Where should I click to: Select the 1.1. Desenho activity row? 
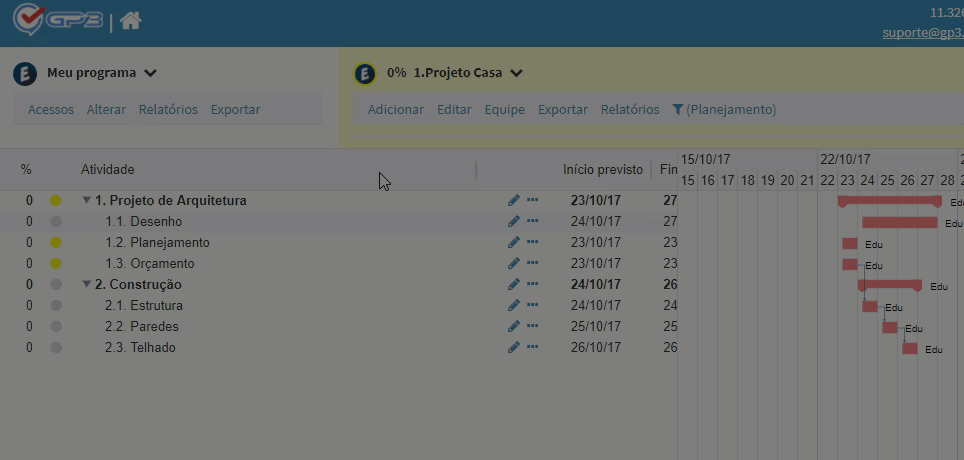(338, 221)
